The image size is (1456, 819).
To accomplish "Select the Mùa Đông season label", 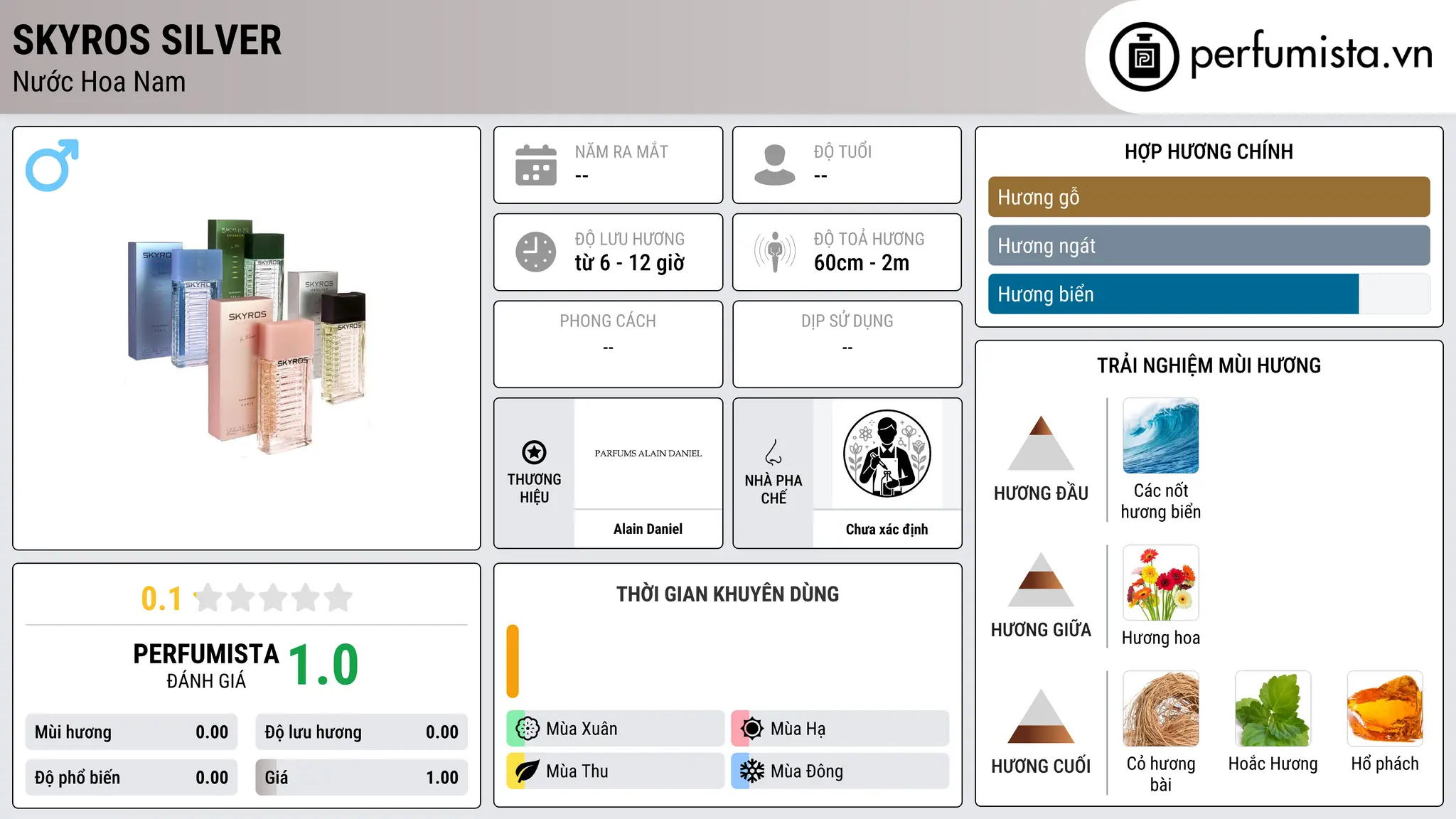I will [807, 771].
